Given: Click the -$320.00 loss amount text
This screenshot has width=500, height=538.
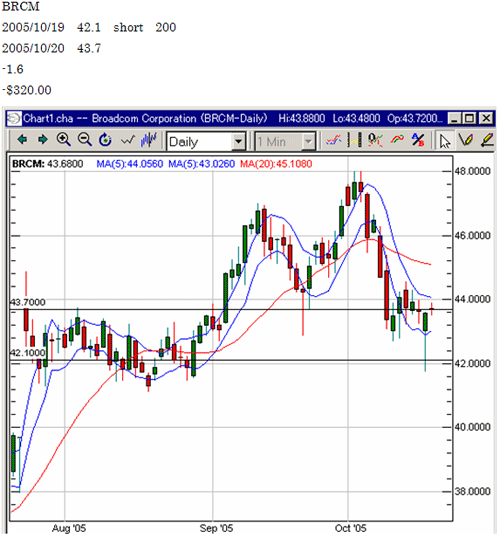Looking at the screenshot, I should pyautogui.click(x=27, y=90).
